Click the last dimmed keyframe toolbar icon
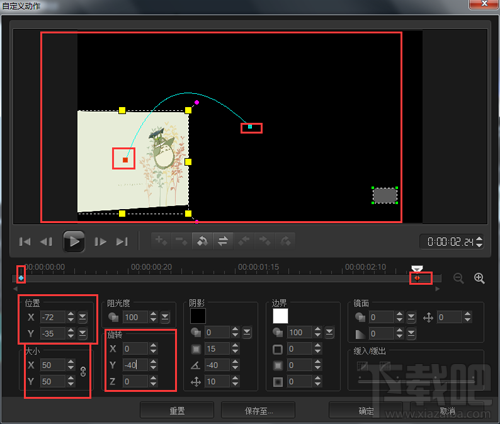 coord(285,241)
